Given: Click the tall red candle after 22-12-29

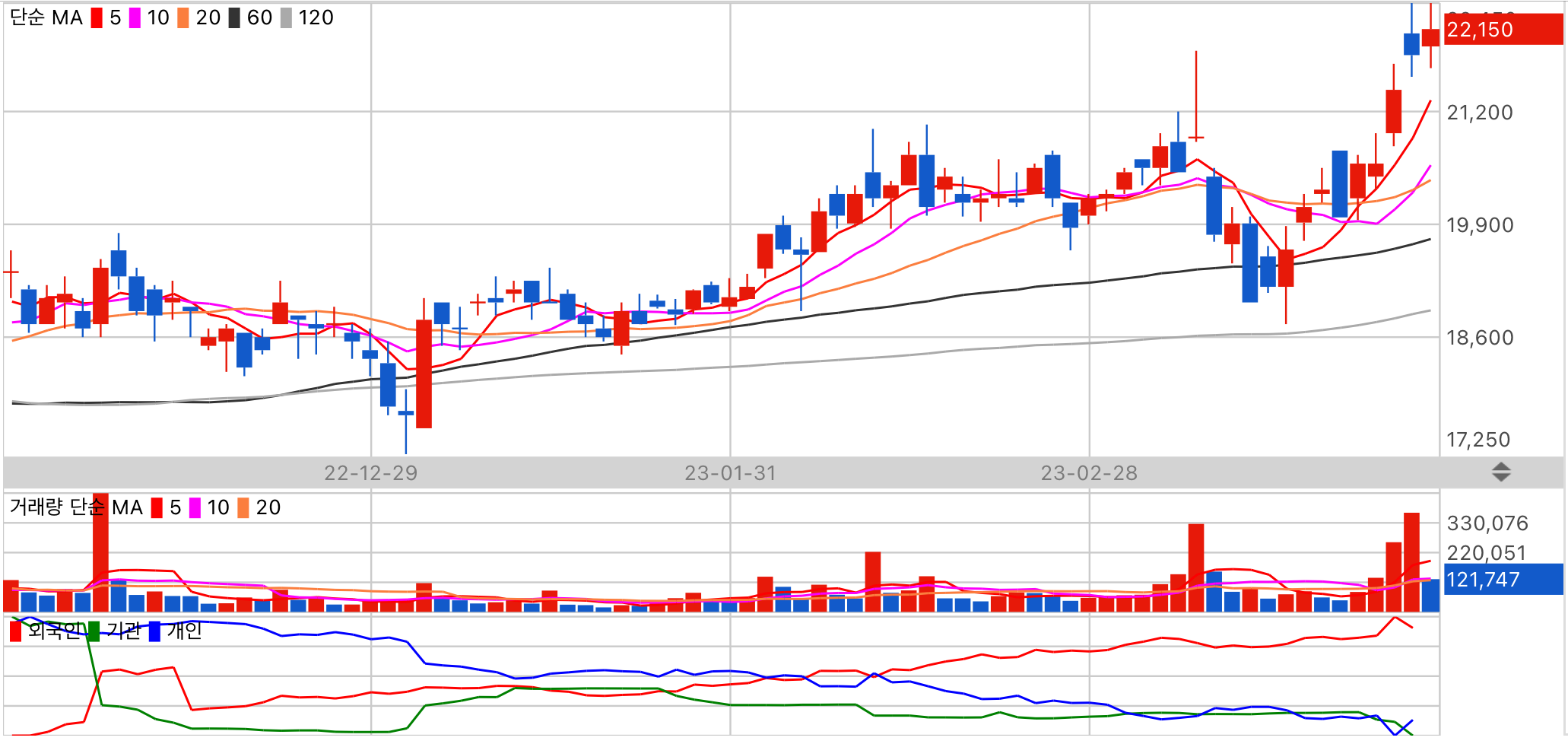Looking at the screenshot, I should pyautogui.click(x=424, y=374).
